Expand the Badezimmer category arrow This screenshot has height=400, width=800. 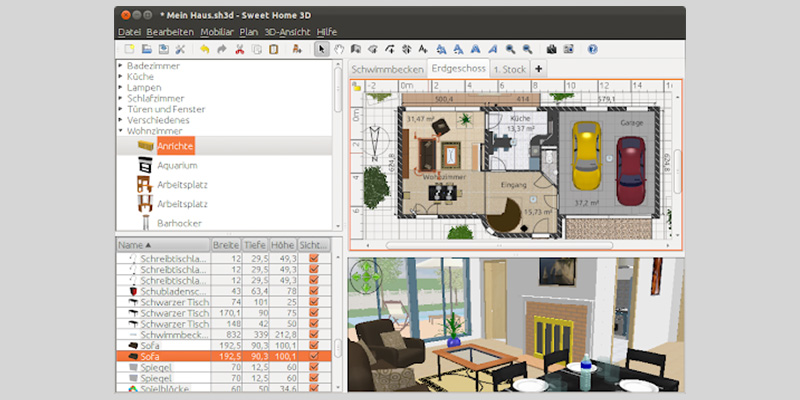tap(121, 65)
